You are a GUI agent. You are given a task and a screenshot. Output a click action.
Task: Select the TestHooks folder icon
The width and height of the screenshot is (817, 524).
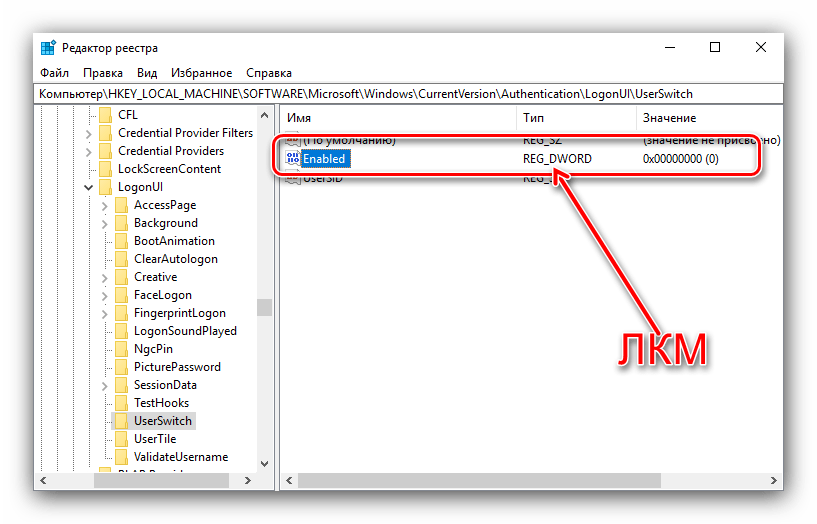pos(121,403)
